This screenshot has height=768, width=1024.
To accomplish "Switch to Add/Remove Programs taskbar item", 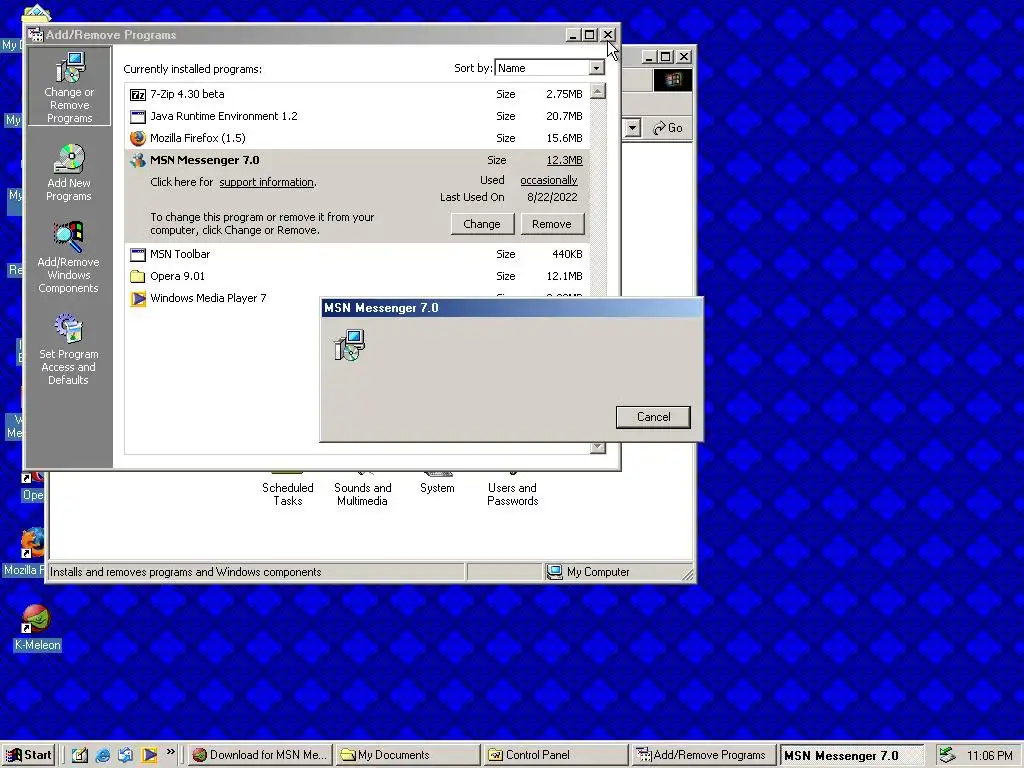I will [x=703, y=755].
